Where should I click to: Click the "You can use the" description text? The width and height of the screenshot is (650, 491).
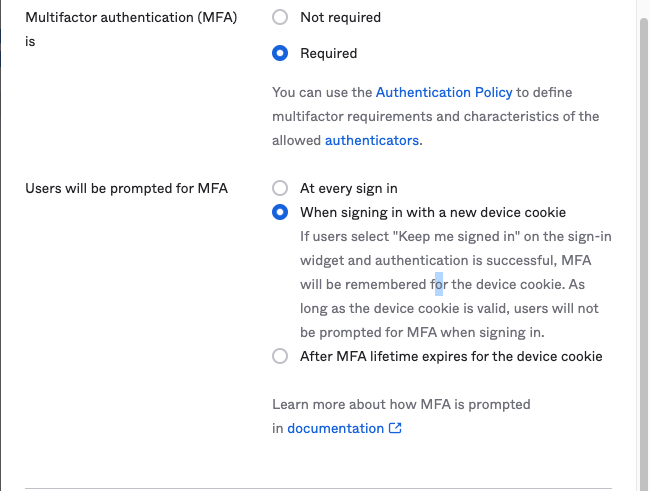322,92
